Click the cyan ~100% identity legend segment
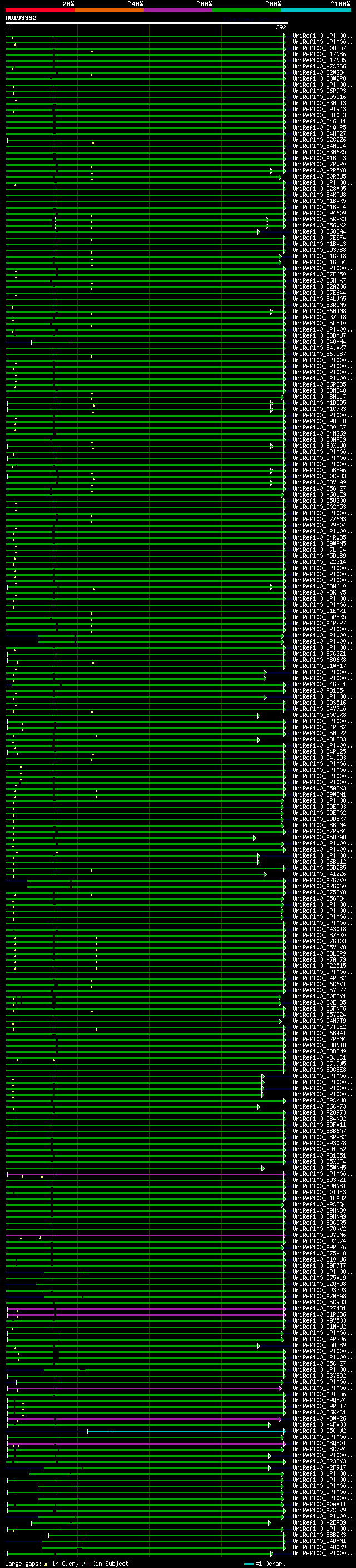356x1568 pixels. tap(317, 10)
